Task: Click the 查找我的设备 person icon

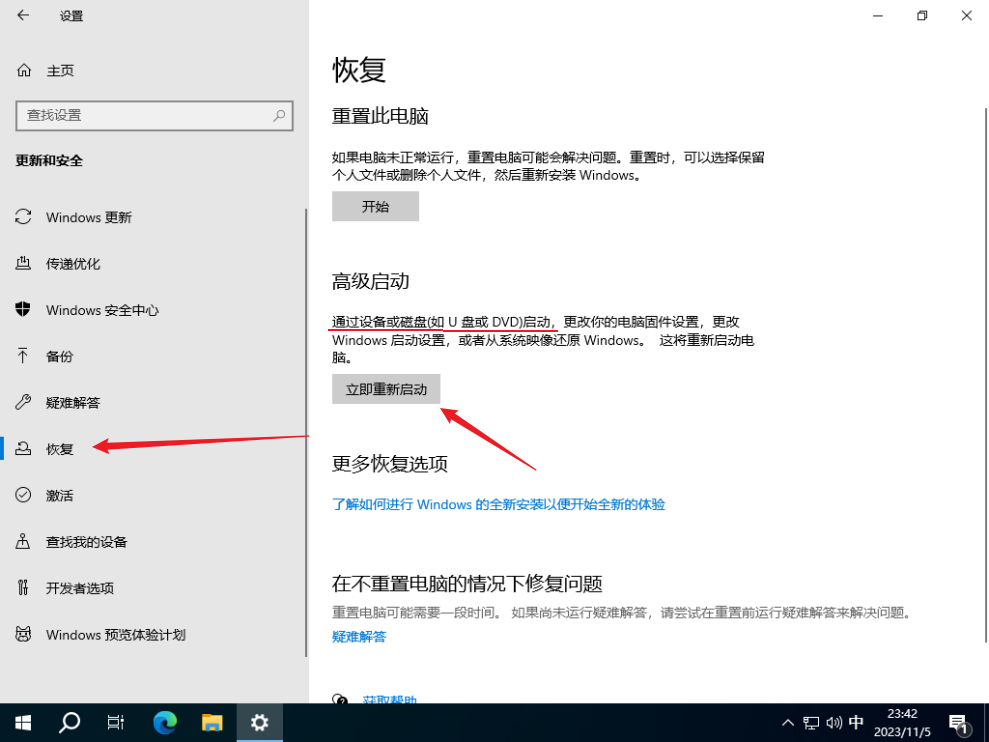Action: 23,541
